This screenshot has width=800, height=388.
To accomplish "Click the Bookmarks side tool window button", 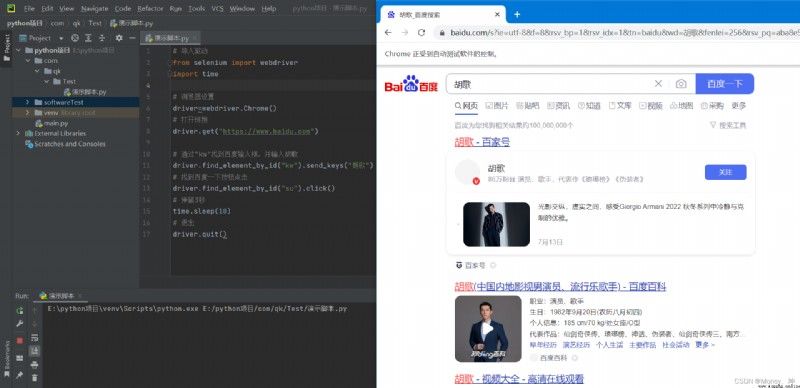I will pos(6,359).
